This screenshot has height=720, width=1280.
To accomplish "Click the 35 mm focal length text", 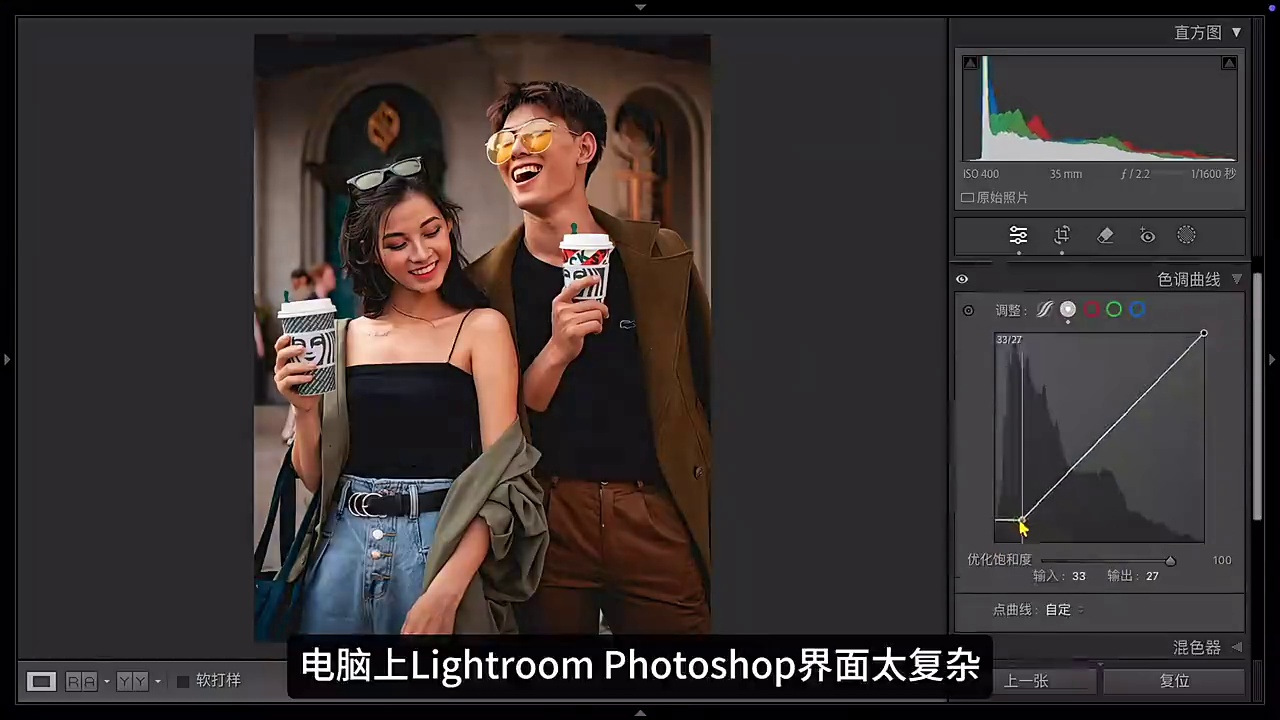I will click(1066, 174).
